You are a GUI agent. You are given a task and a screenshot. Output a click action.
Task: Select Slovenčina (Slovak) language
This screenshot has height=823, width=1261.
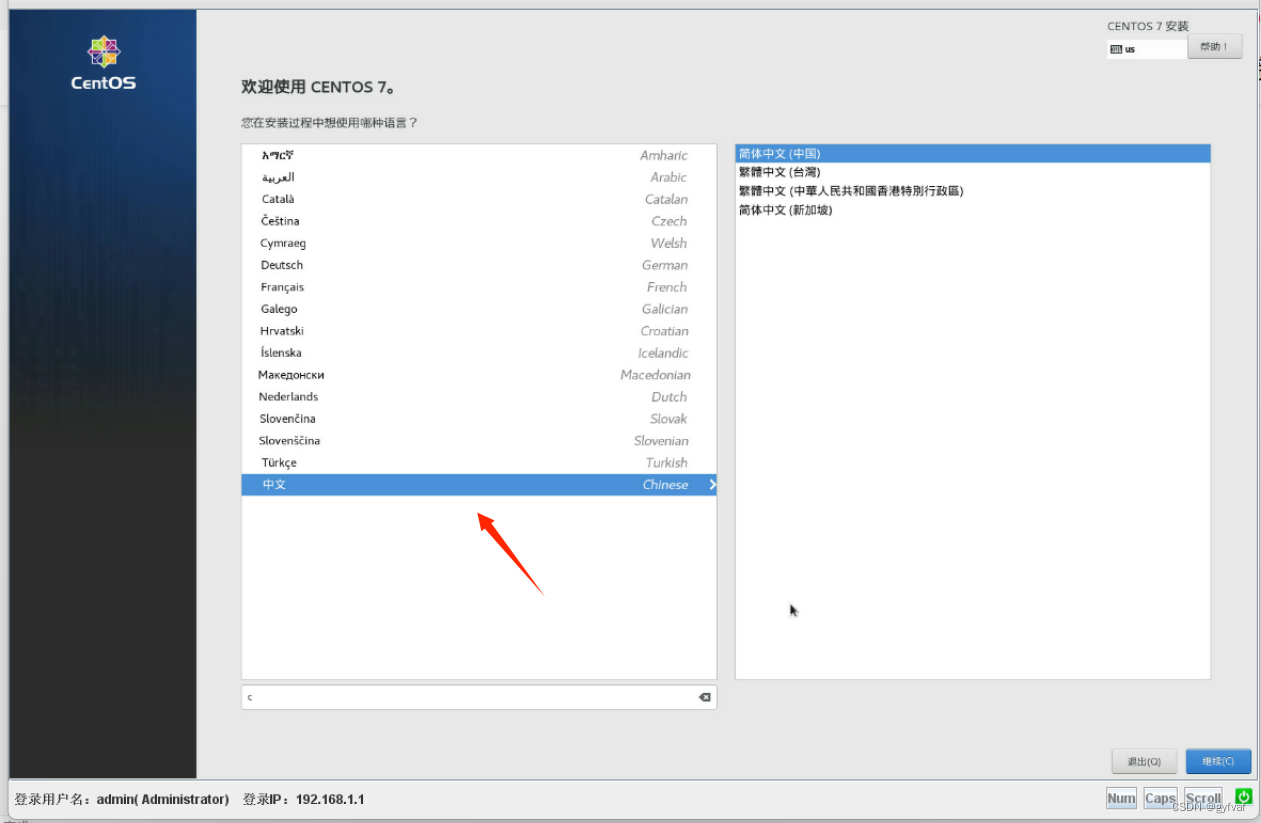pyautogui.click(x=479, y=419)
